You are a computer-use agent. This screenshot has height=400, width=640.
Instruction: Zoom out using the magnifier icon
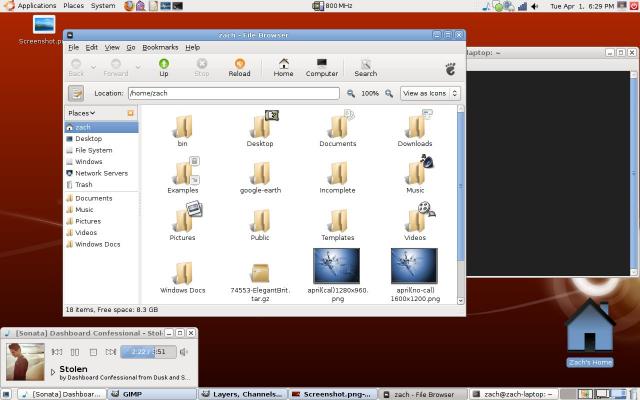(x=351, y=93)
